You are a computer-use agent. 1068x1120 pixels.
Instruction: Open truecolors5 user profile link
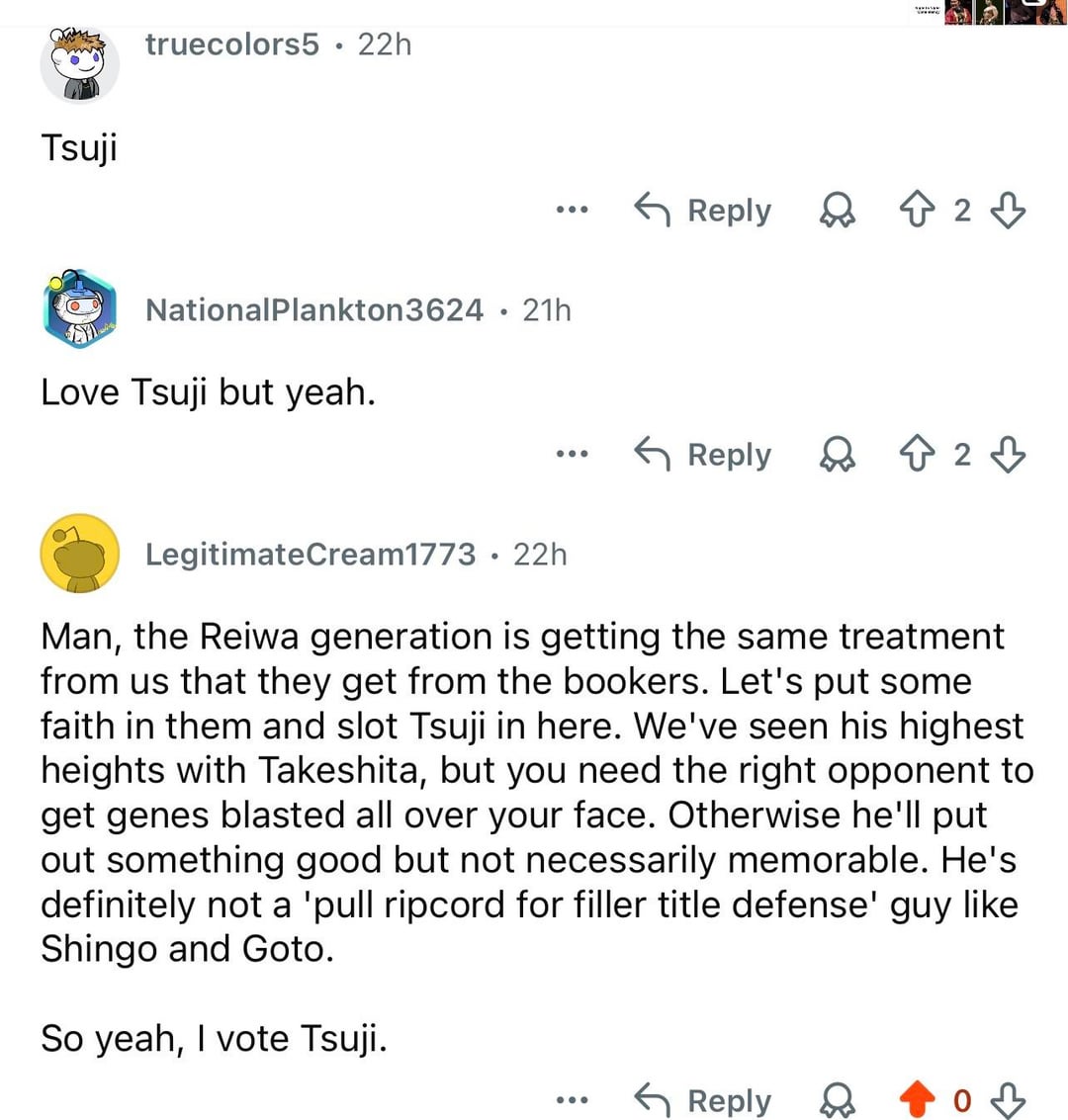tap(232, 44)
